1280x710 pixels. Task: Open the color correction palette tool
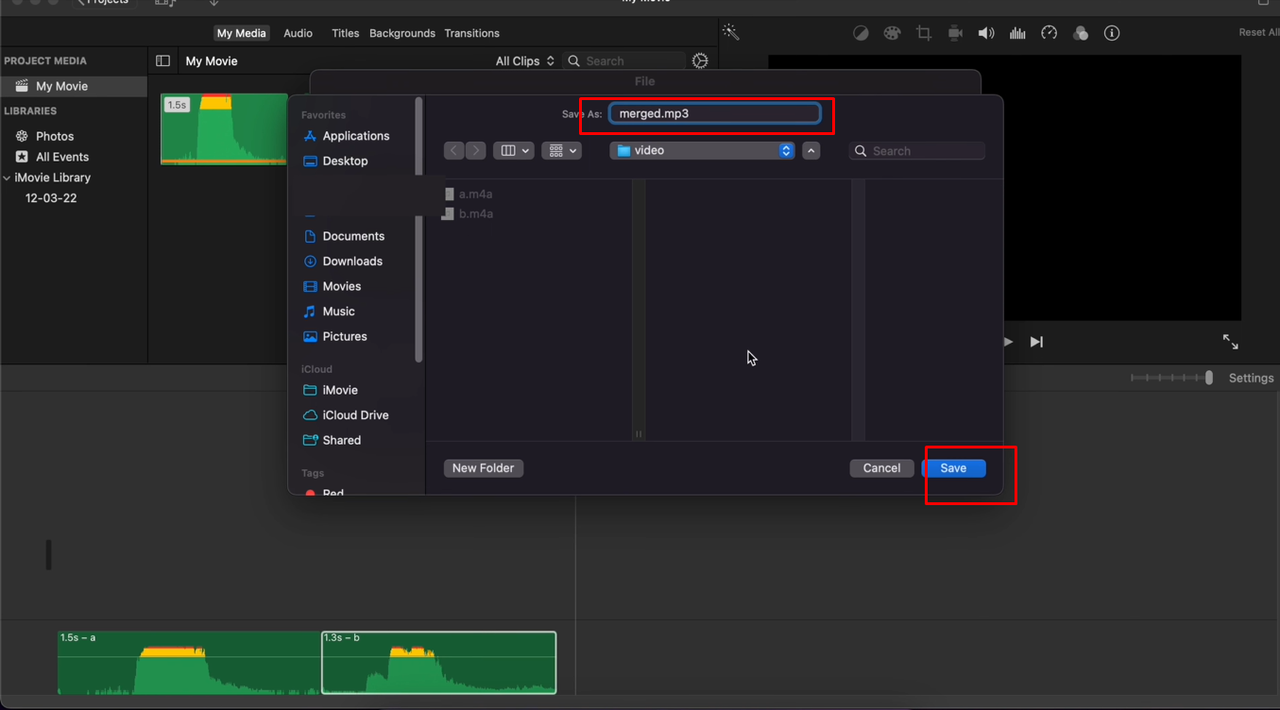[892, 33]
